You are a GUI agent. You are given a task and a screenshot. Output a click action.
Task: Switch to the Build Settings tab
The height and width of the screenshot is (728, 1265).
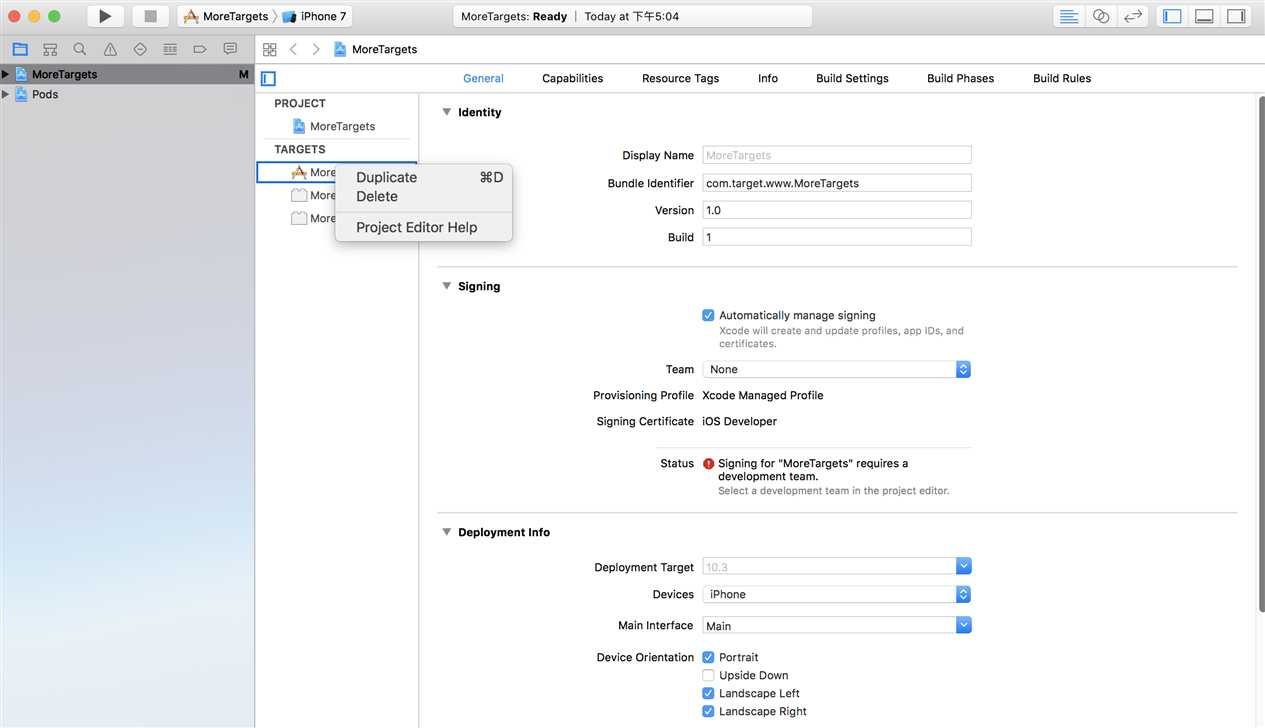[x=852, y=78]
